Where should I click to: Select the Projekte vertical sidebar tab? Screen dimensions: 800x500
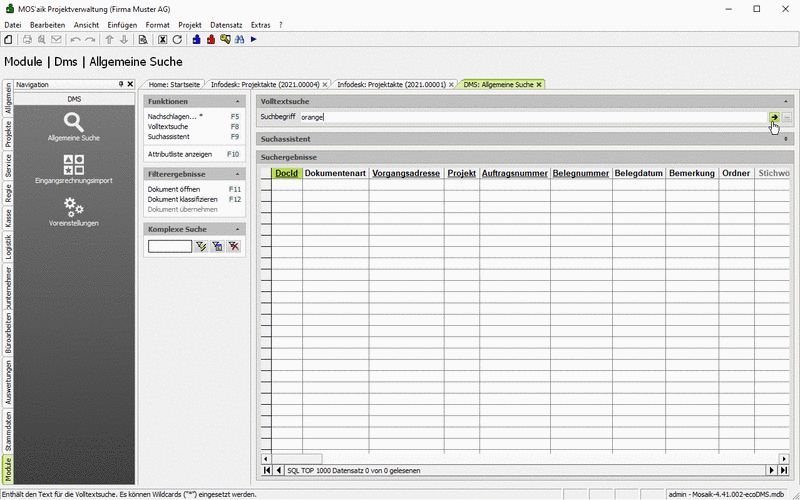(8, 134)
